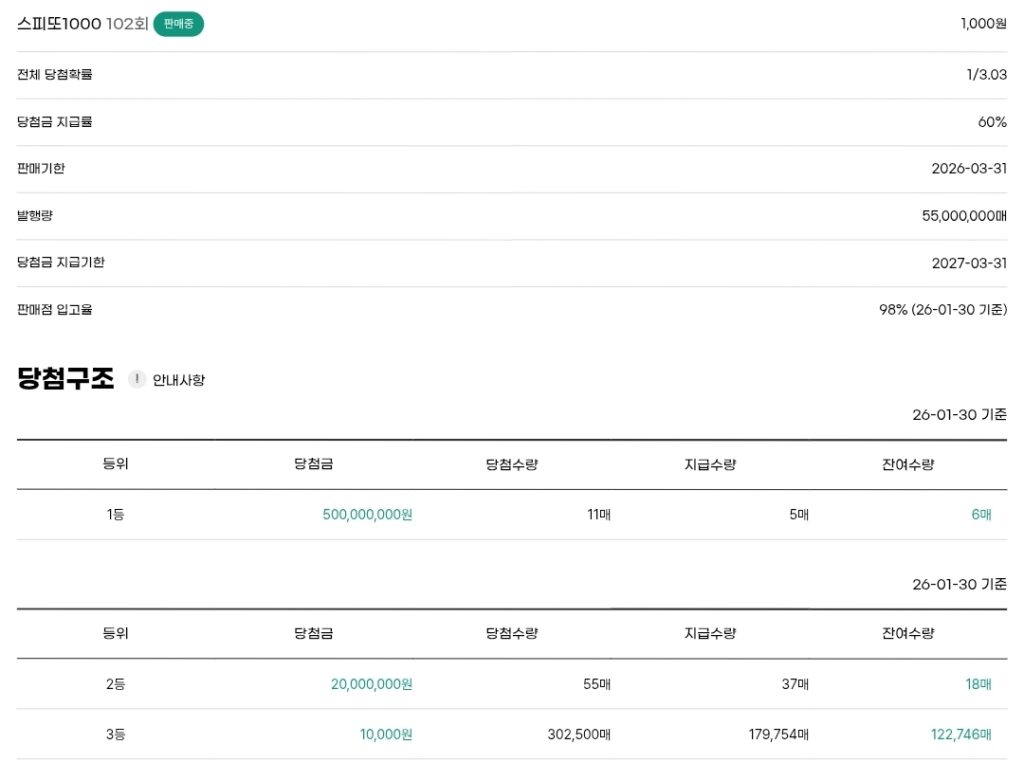Click the 판매기한 date 2026-03-31

[x=968, y=168]
